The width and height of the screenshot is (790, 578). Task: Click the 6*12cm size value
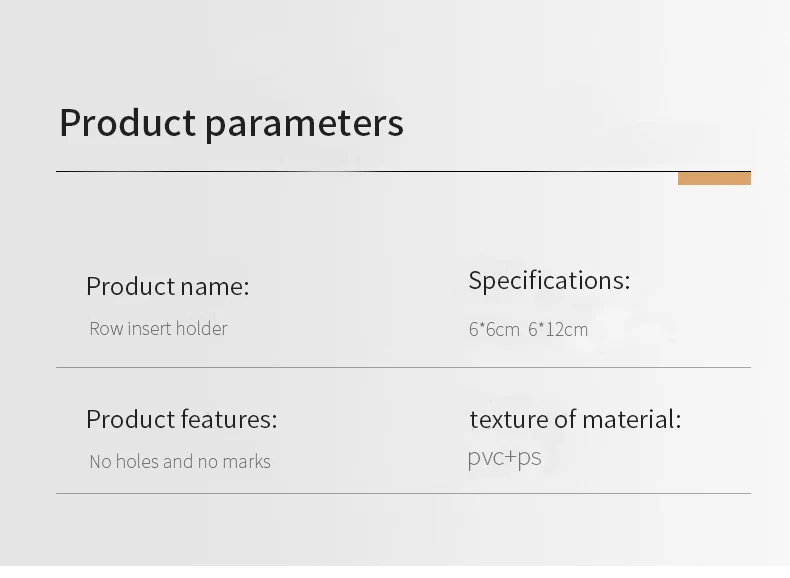pos(558,329)
